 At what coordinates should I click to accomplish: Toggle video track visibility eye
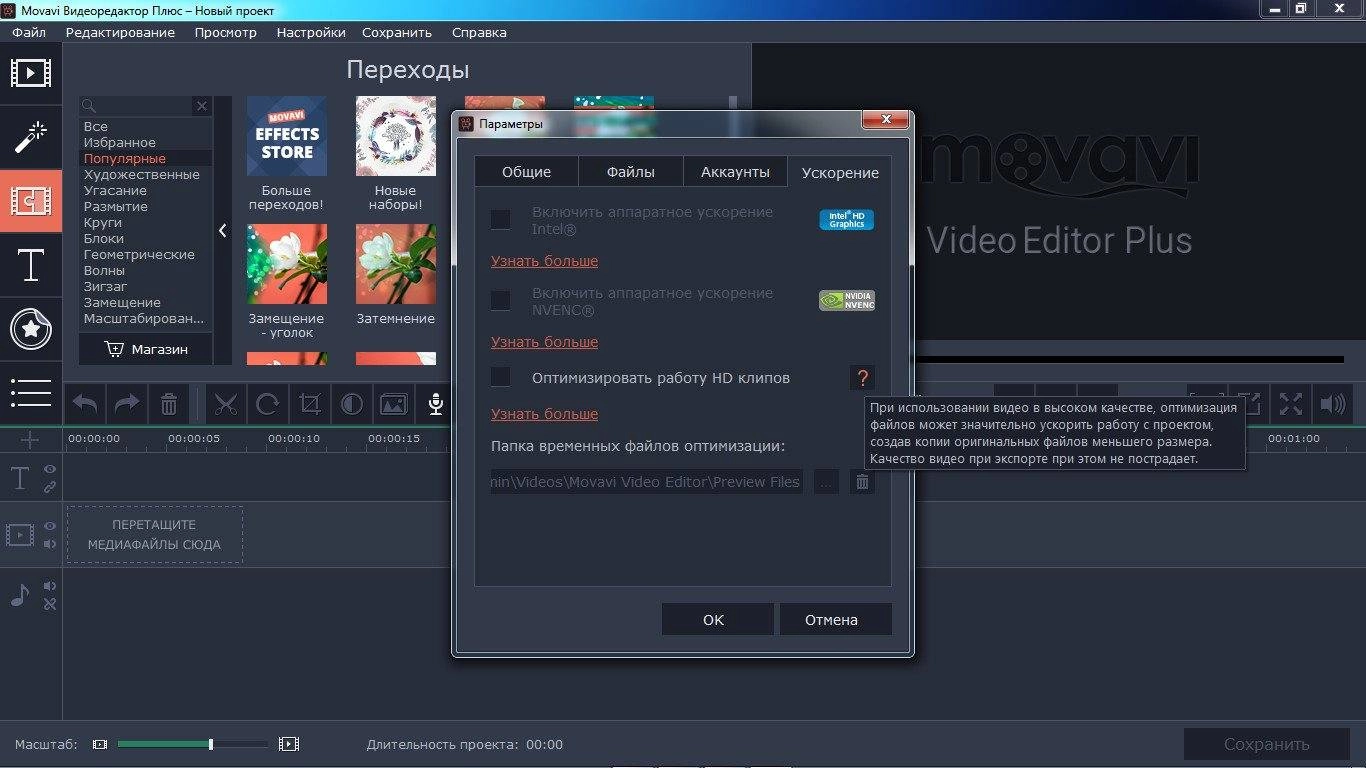(x=50, y=526)
